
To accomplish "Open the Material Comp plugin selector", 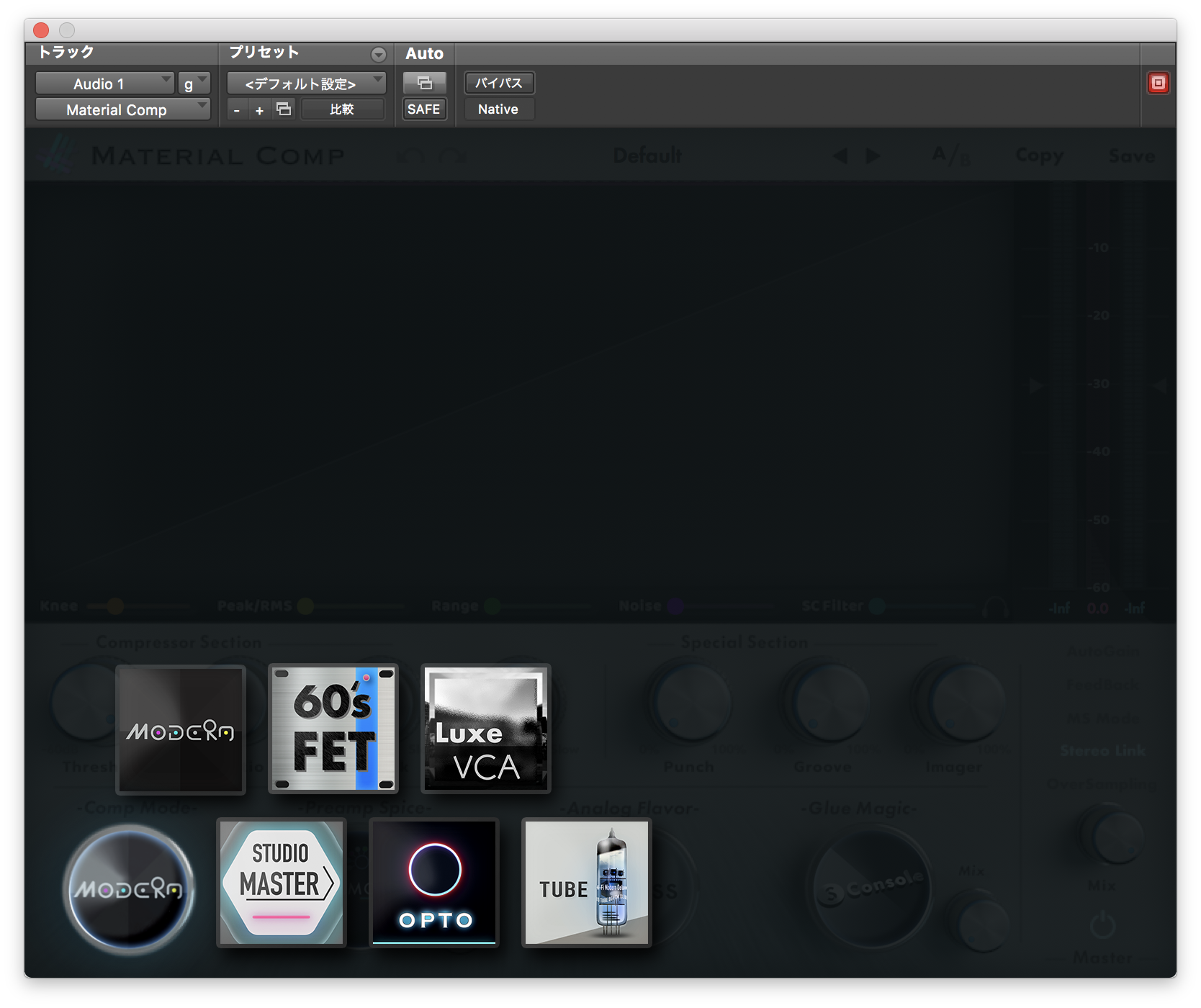I will pos(122,109).
